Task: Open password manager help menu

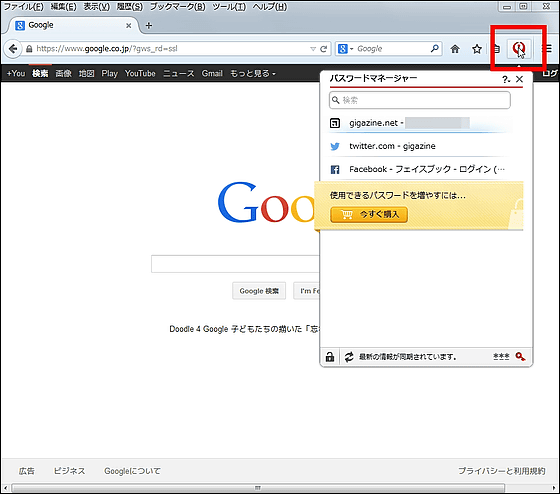Action: coord(506,79)
